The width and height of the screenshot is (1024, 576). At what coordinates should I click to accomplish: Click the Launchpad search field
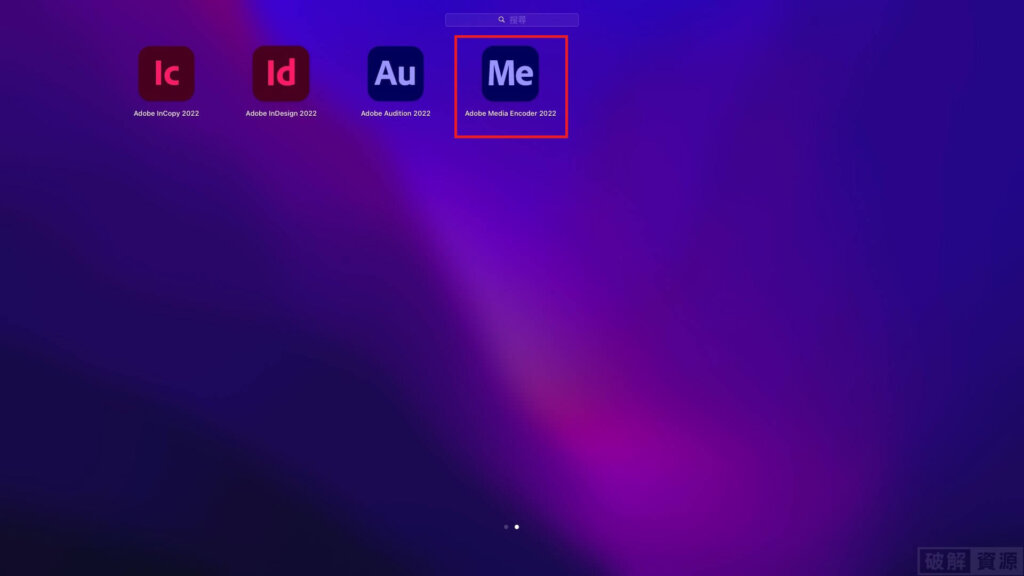click(x=512, y=20)
